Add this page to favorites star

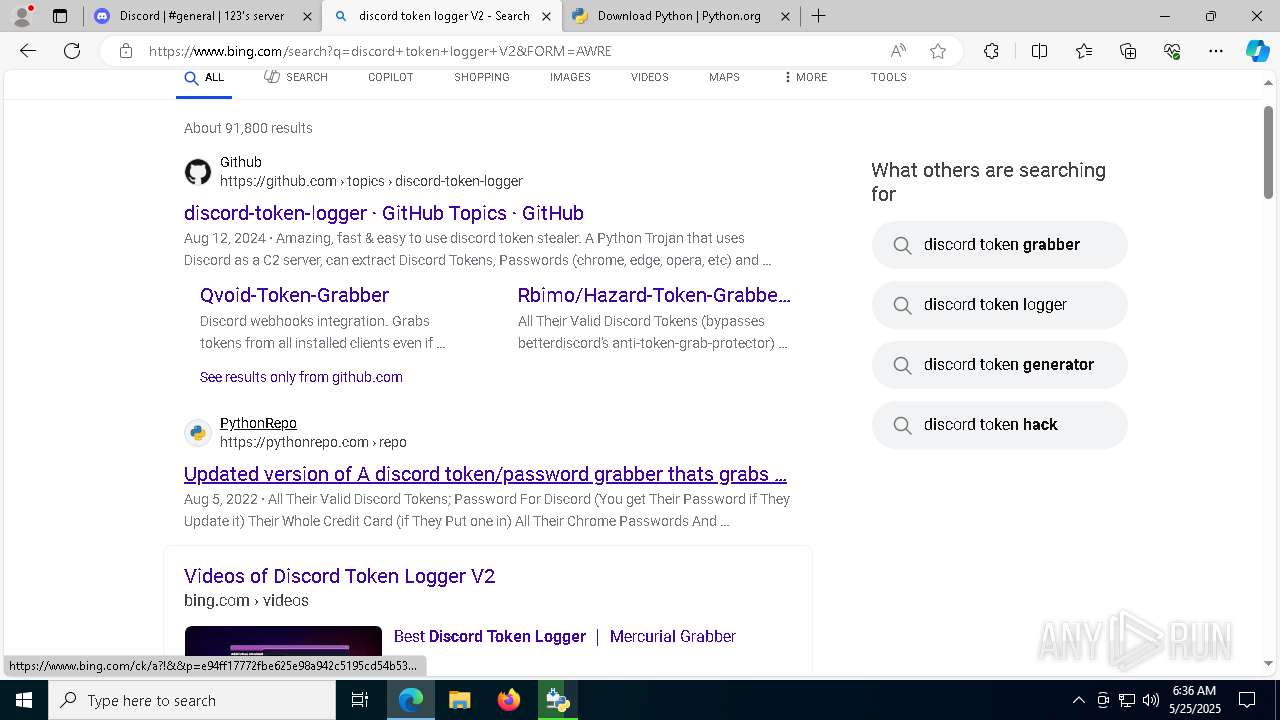click(x=938, y=51)
